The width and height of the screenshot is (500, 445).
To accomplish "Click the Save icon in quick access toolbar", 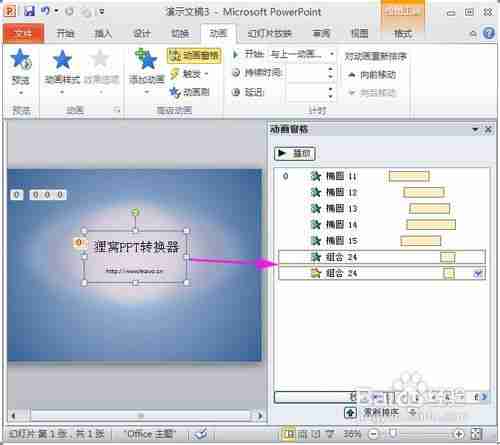I will point(30,11).
